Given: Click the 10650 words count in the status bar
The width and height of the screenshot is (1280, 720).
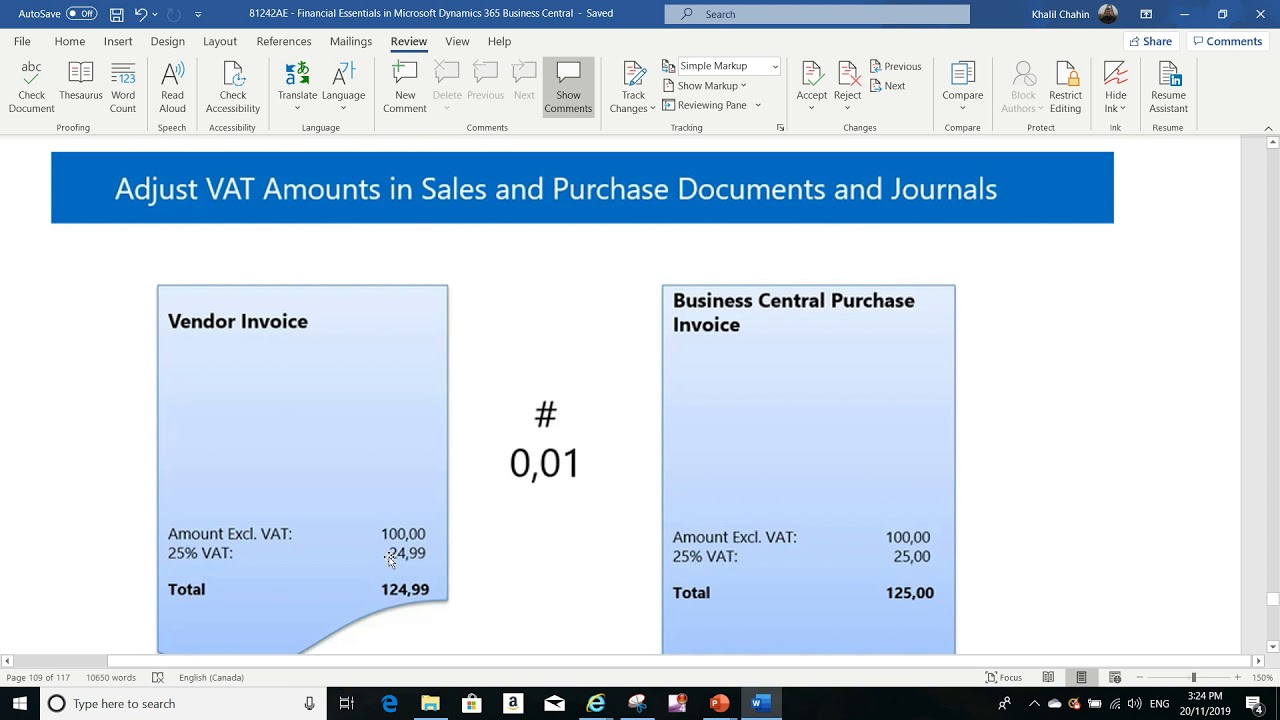Looking at the screenshot, I should click(110, 678).
